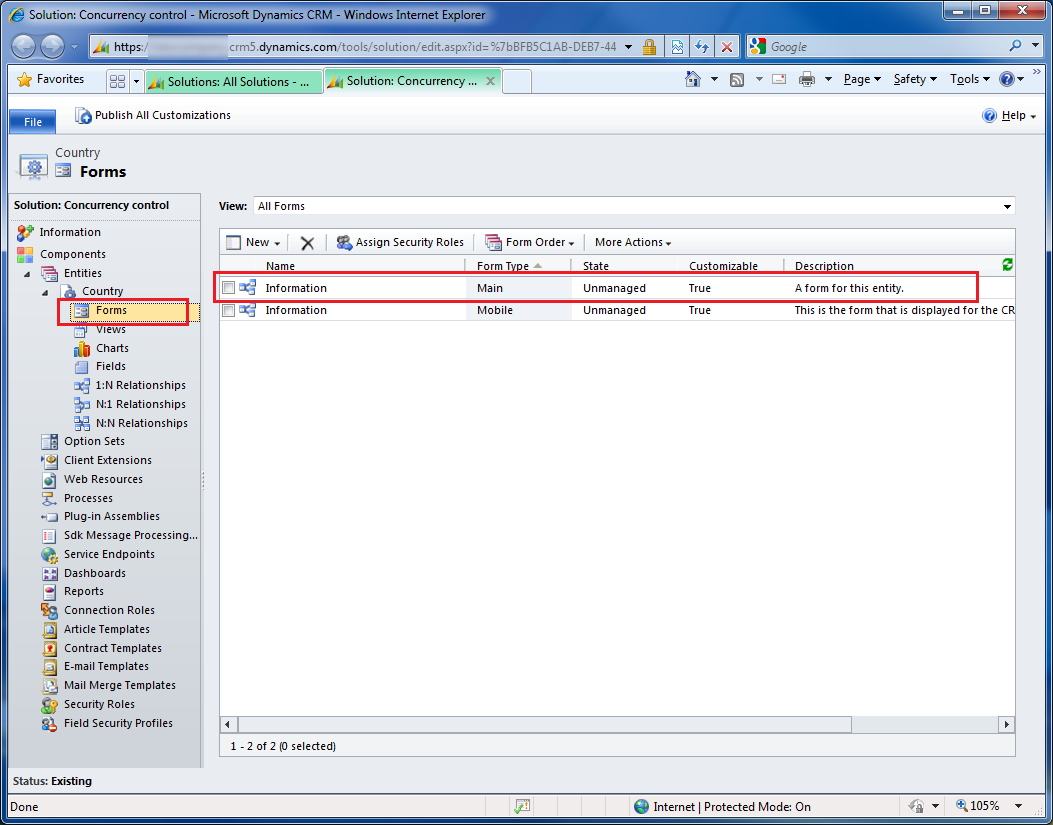Viewport: 1053px width, 825px height.
Task: Click the Security Roles icon
Action: pos(50,705)
